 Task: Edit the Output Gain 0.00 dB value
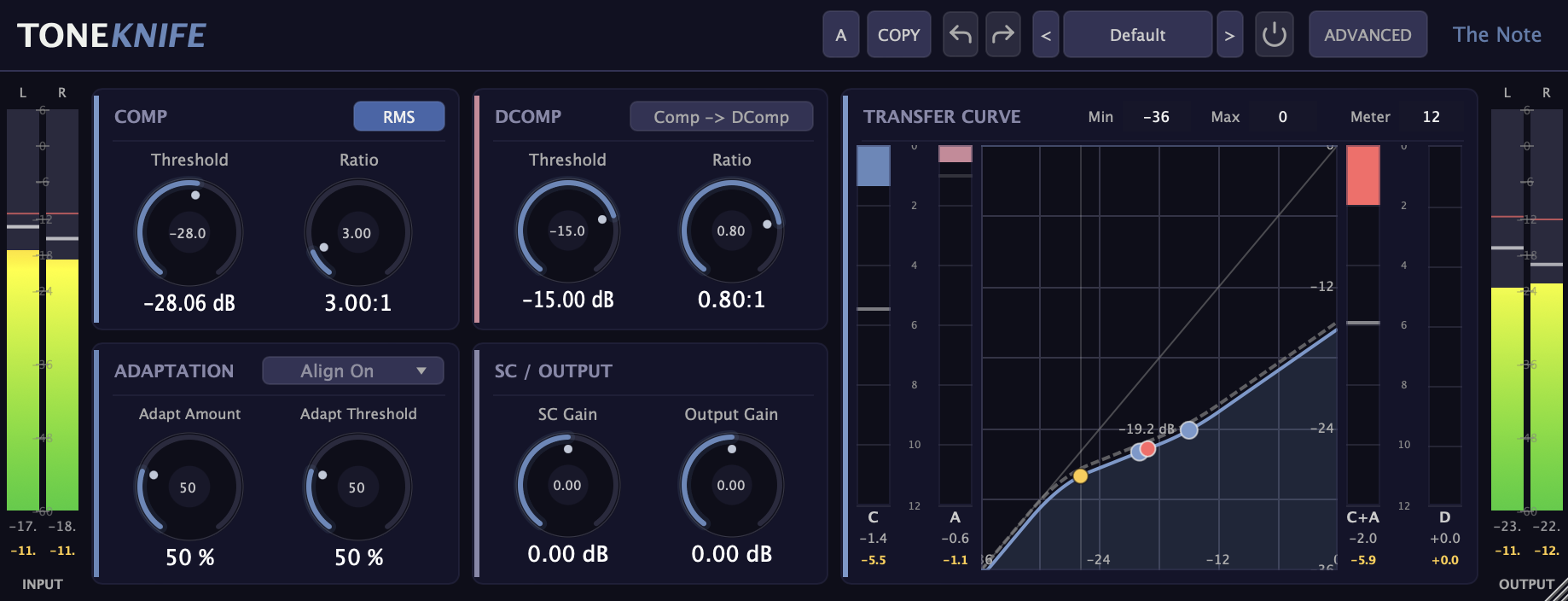732,554
